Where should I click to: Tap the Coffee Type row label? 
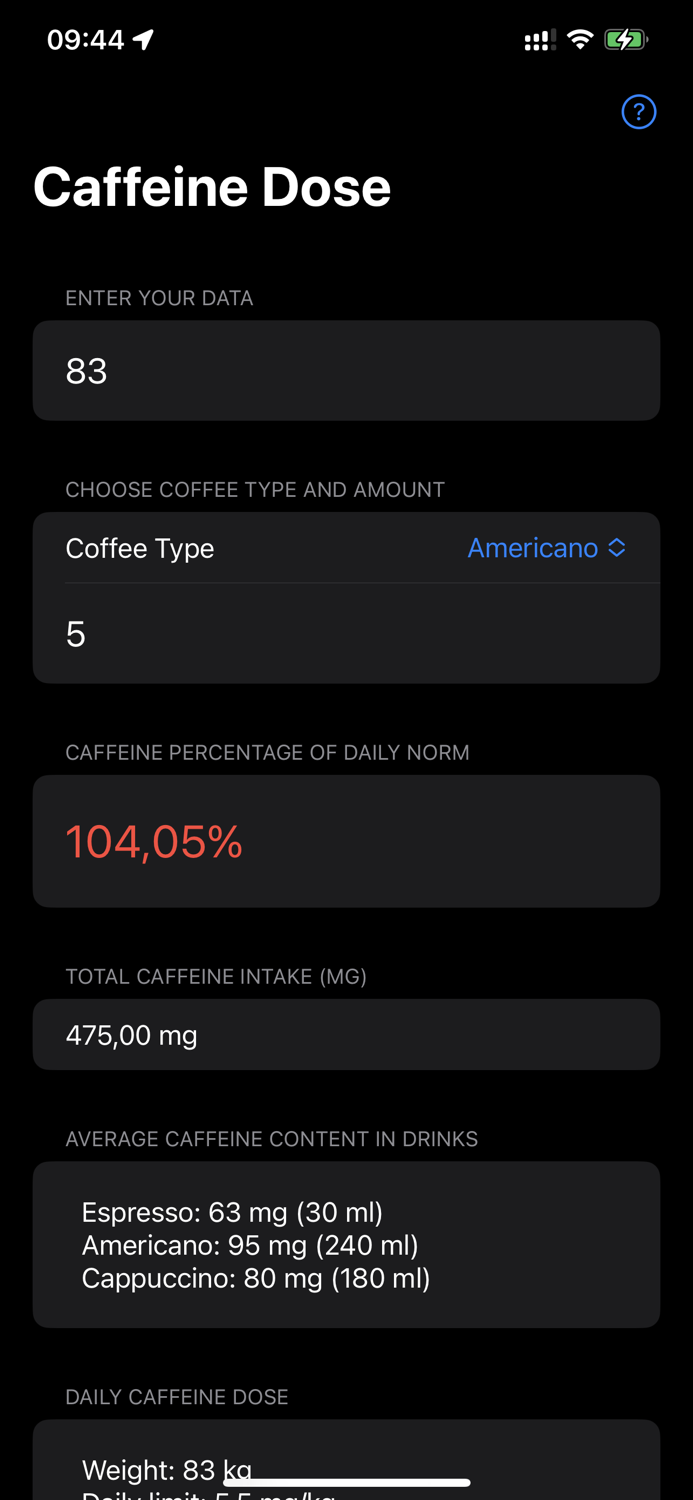coord(140,547)
